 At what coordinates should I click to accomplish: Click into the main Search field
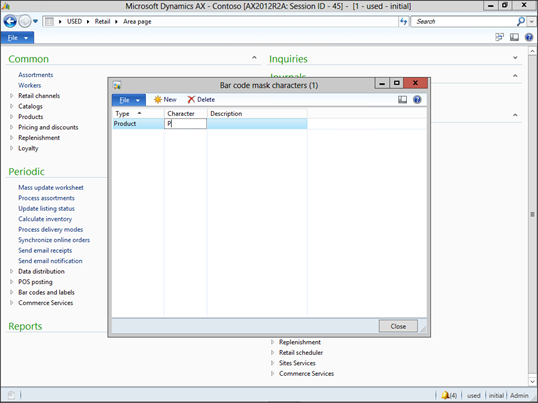463,22
